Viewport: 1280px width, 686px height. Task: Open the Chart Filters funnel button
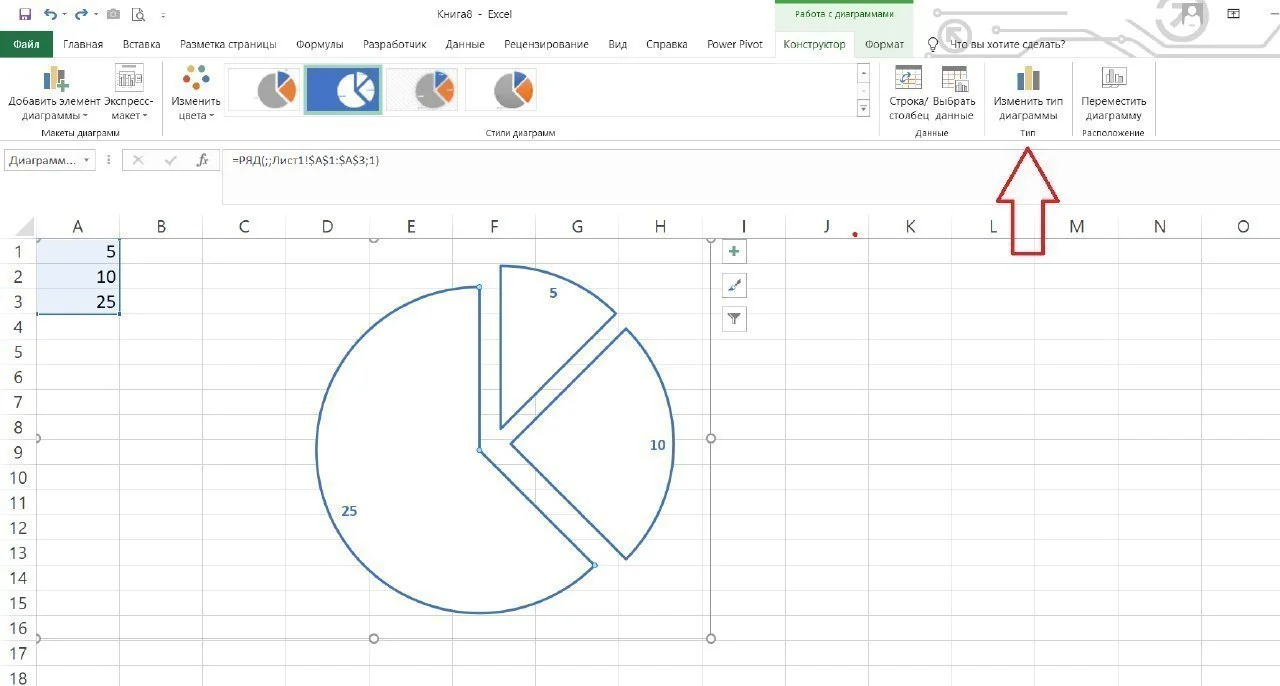[734, 319]
